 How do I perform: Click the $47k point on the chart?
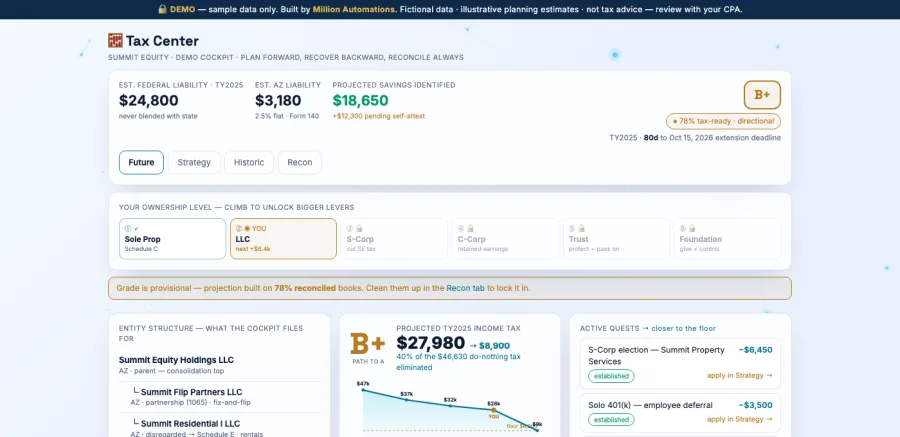(363, 390)
